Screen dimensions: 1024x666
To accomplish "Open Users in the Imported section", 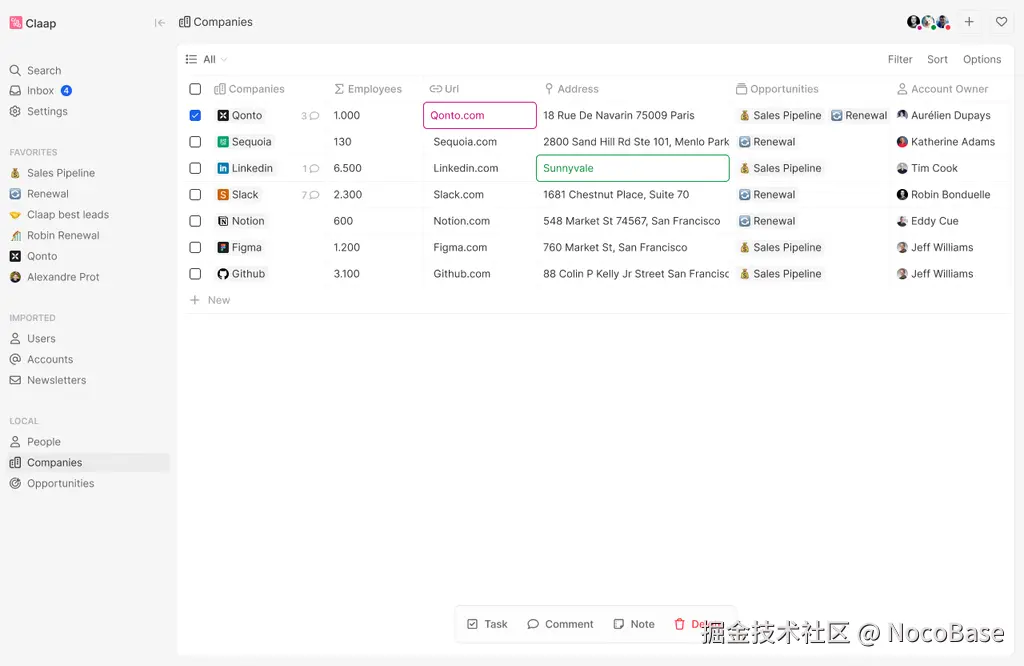I will tap(33, 339).
